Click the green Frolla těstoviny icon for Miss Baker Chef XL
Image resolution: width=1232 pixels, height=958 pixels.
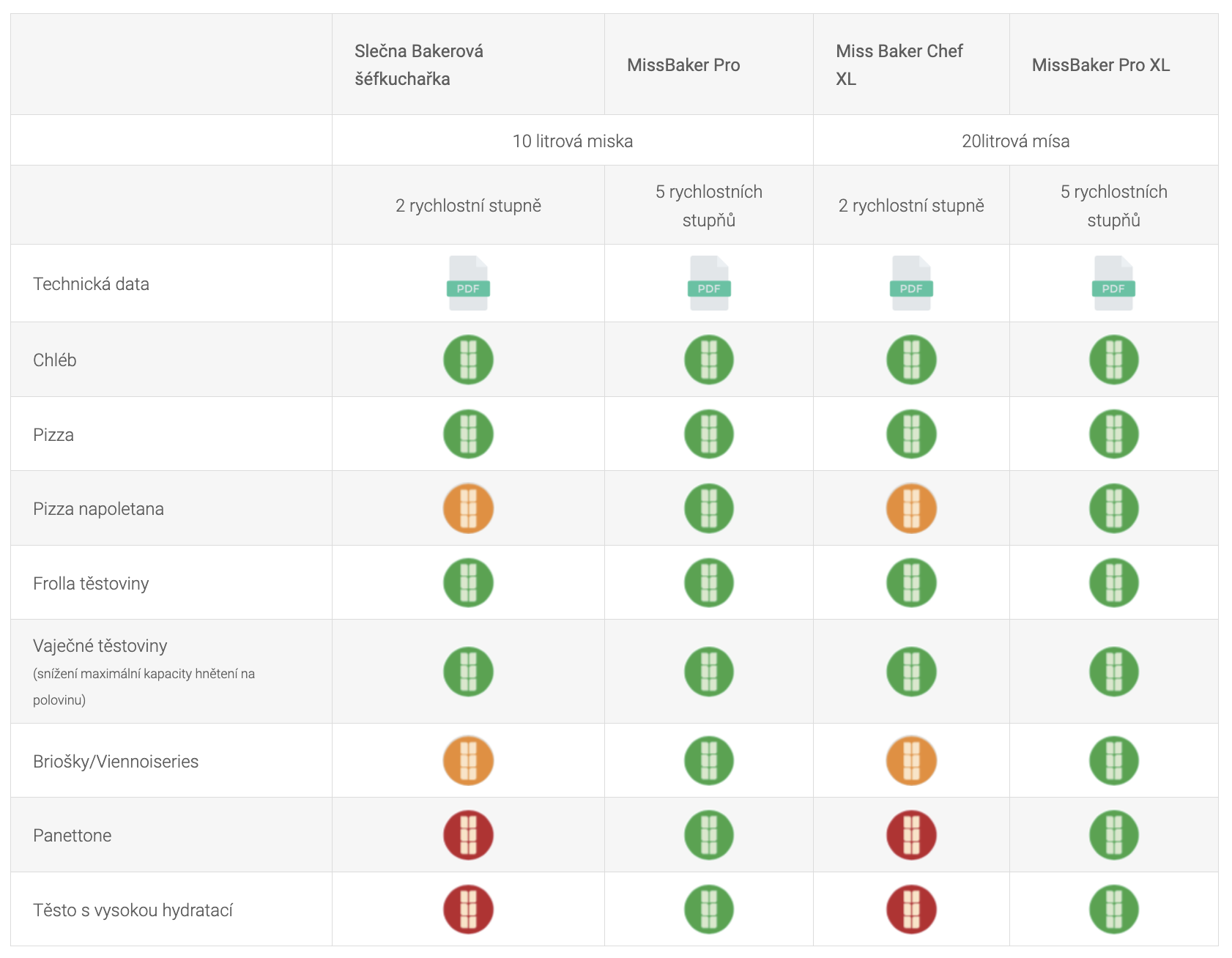click(x=911, y=583)
